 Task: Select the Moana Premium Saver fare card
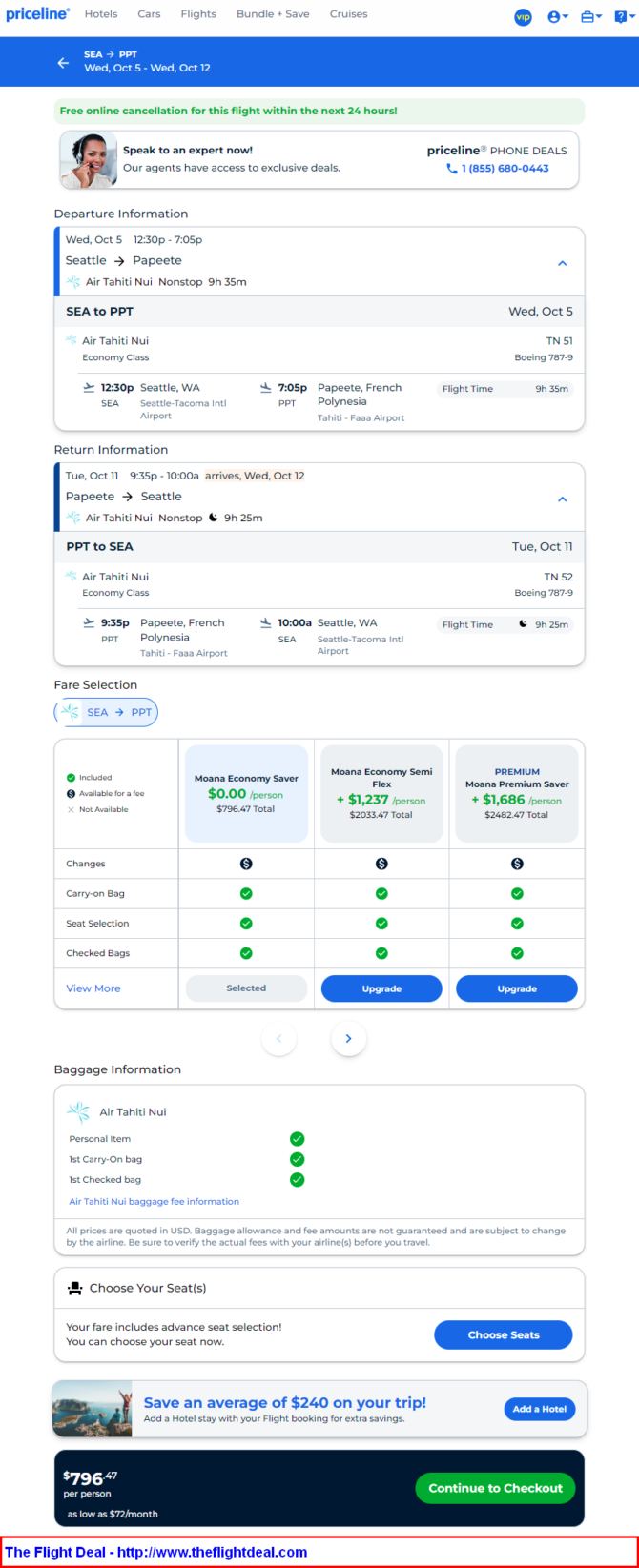coord(517,794)
